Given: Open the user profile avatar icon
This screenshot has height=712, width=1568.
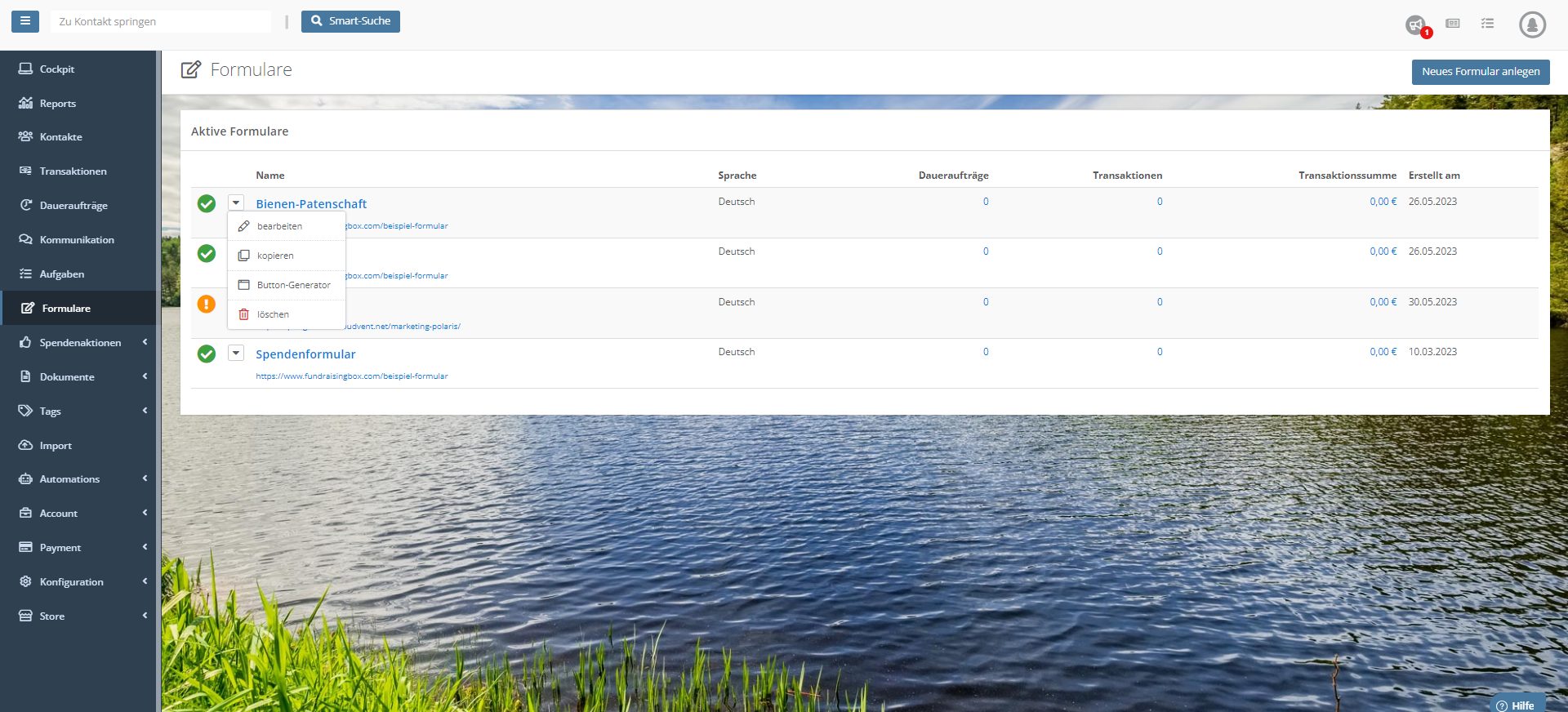Looking at the screenshot, I should coord(1532,24).
